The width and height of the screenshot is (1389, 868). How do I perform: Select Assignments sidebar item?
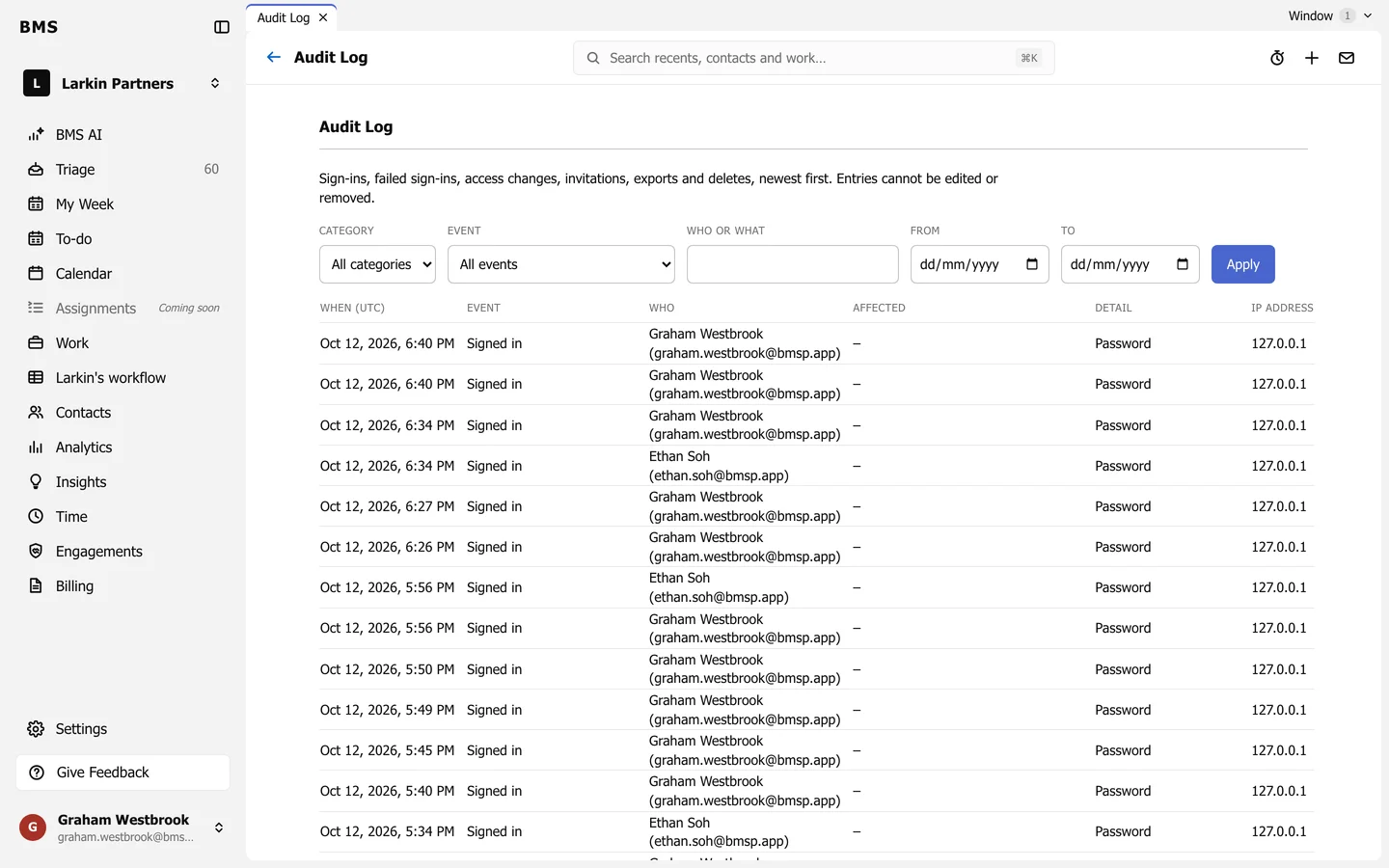pyautogui.click(x=123, y=309)
